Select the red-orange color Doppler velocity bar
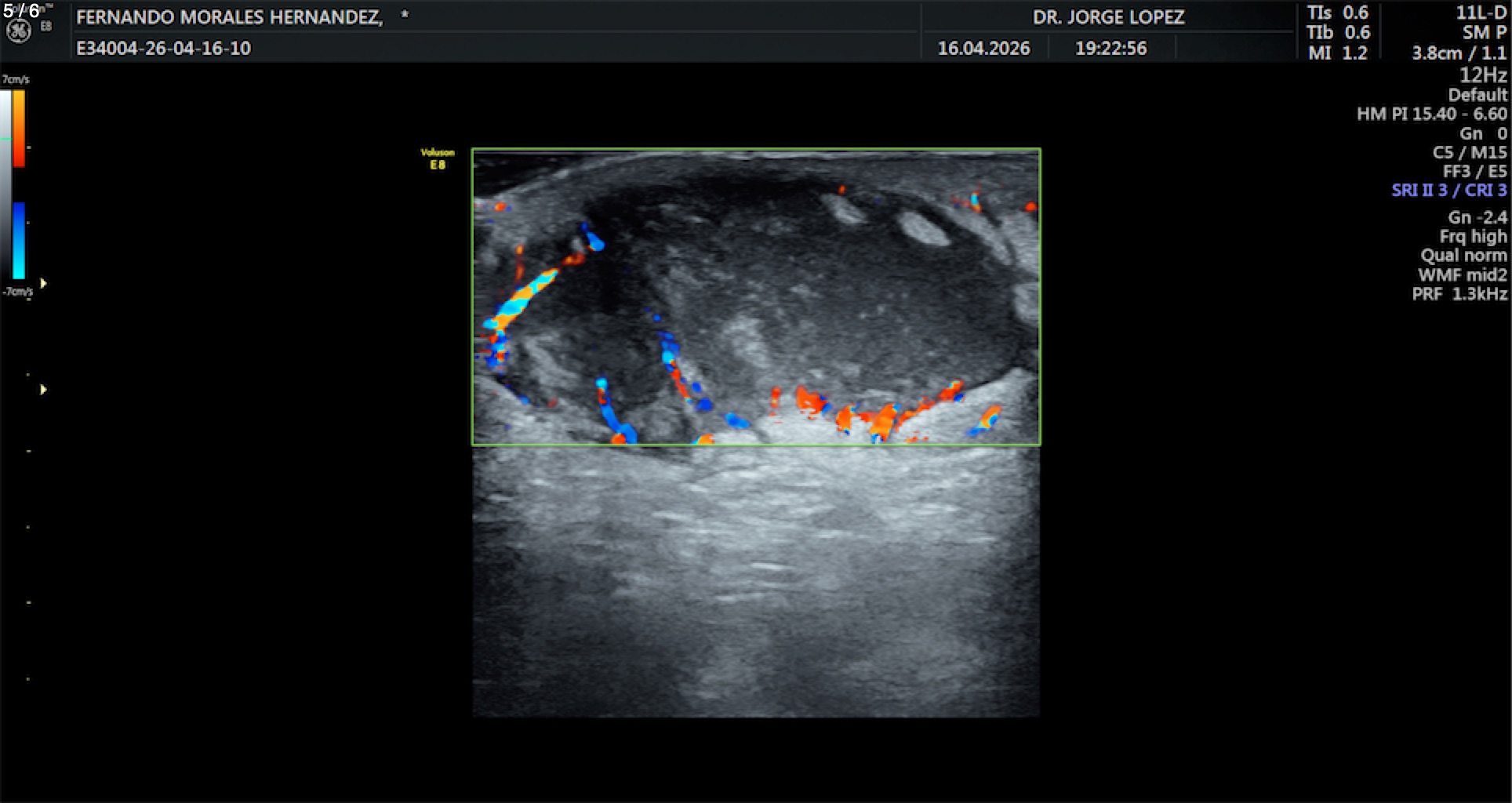The height and width of the screenshot is (803, 1512). tap(19, 128)
